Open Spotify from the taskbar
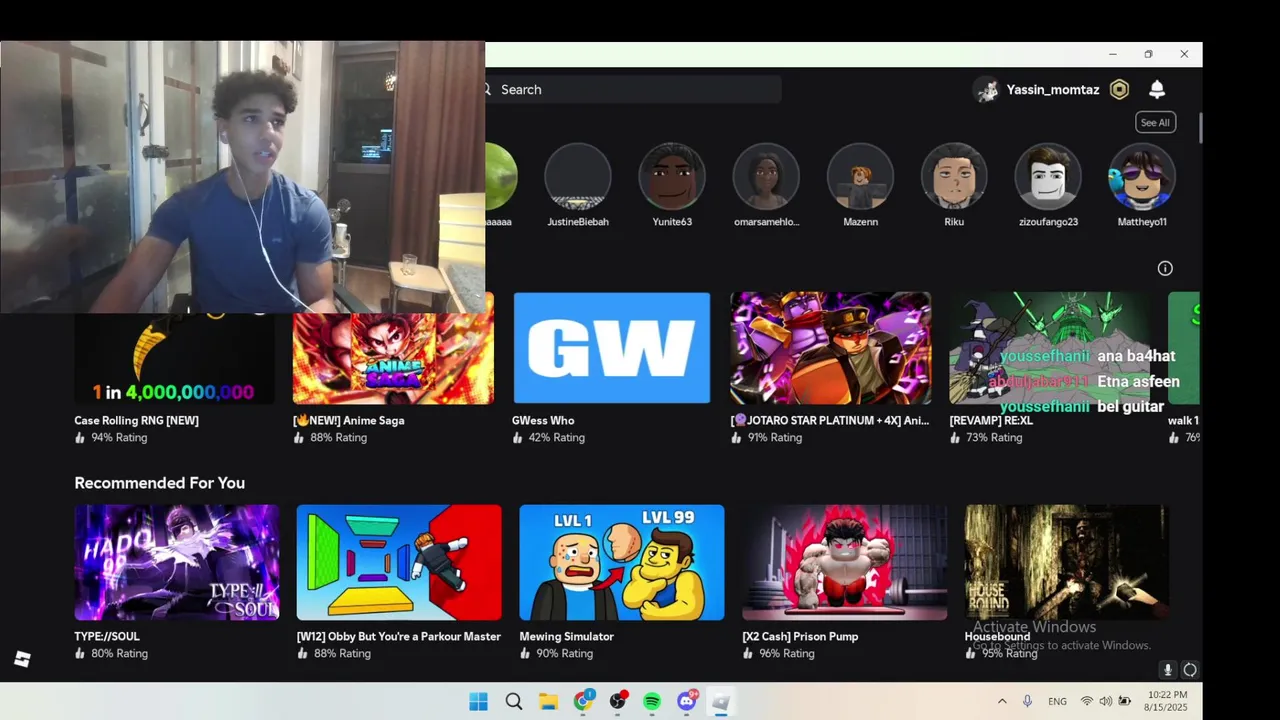1280x720 pixels. (652, 702)
